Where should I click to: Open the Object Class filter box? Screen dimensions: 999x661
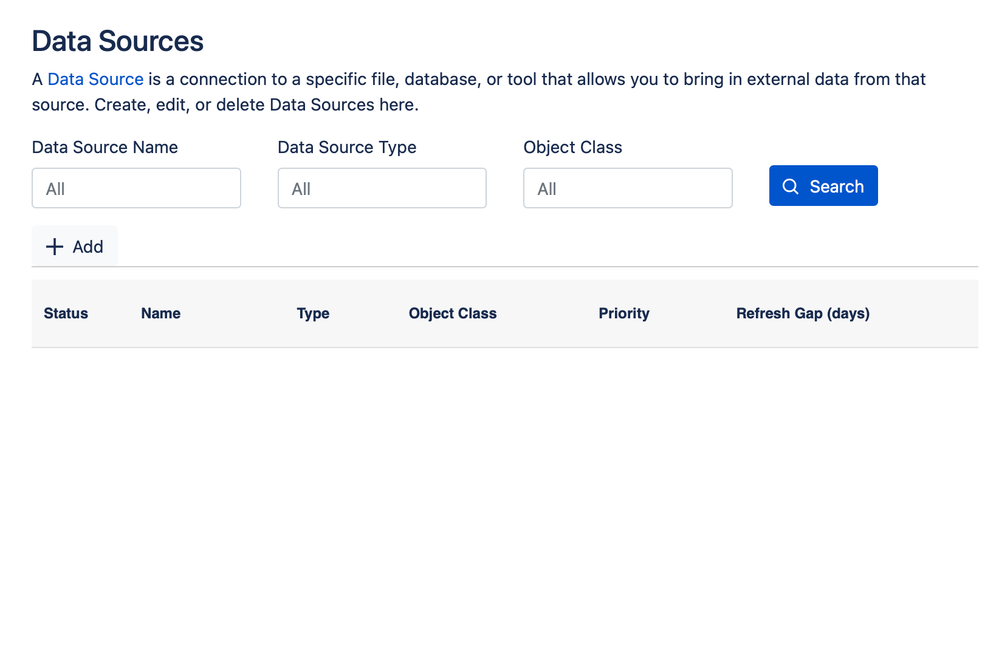tap(628, 188)
